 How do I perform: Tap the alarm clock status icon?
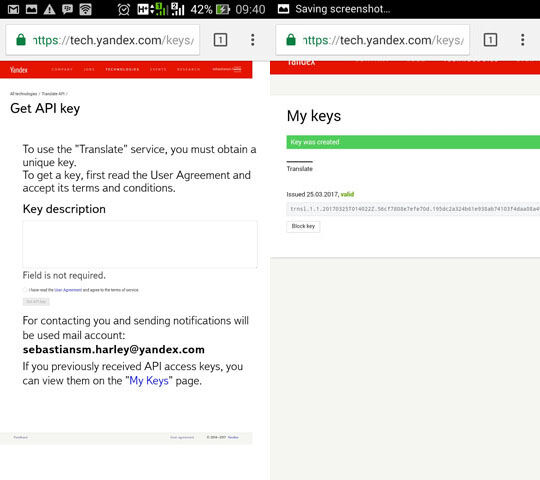124,9
